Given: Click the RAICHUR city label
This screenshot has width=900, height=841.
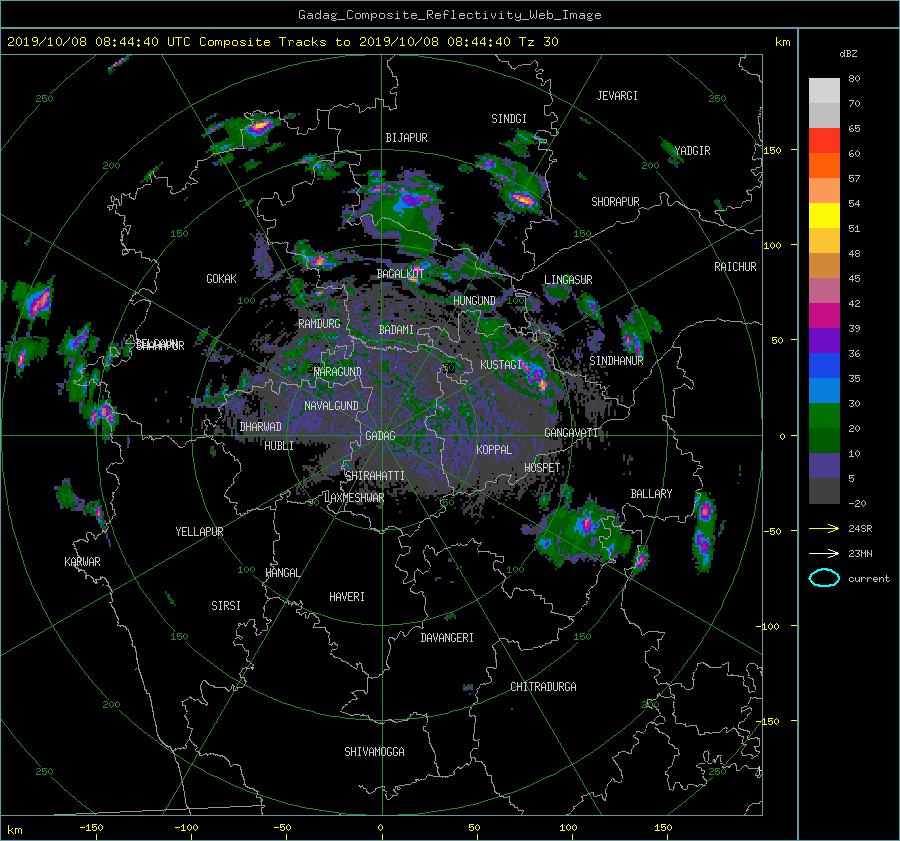Looking at the screenshot, I should point(735,267).
